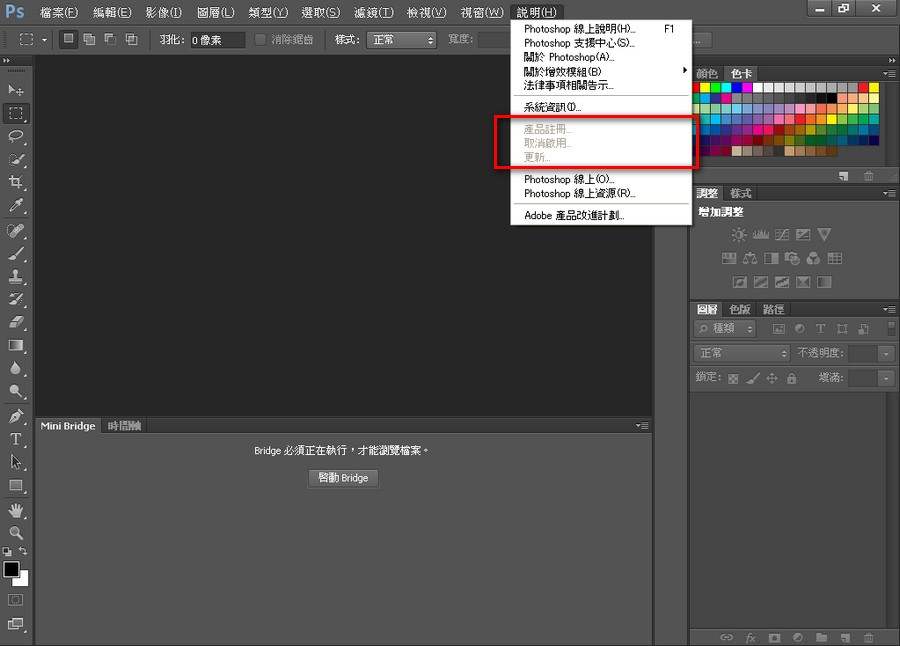The height and width of the screenshot is (646, 900).
Task: Click Adobe 產品改進計劃 menu entry
Action: click(x=601, y=215)
